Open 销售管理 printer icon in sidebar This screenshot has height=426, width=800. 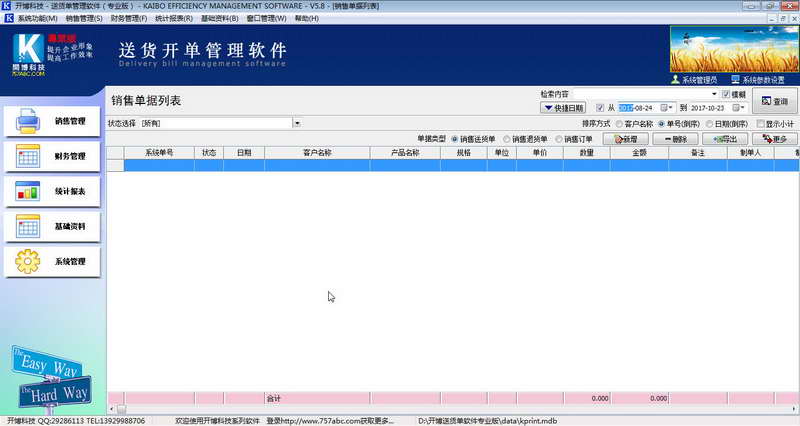(x=28, y=121)
